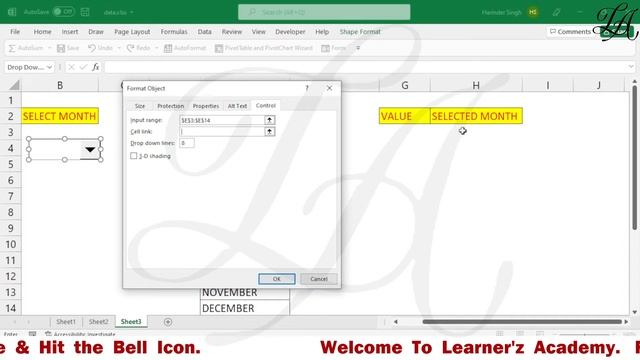This screenshot has width=640, height=360.
Task: Open the Size tab in Format Object
Action: click(x=140, y=106)
